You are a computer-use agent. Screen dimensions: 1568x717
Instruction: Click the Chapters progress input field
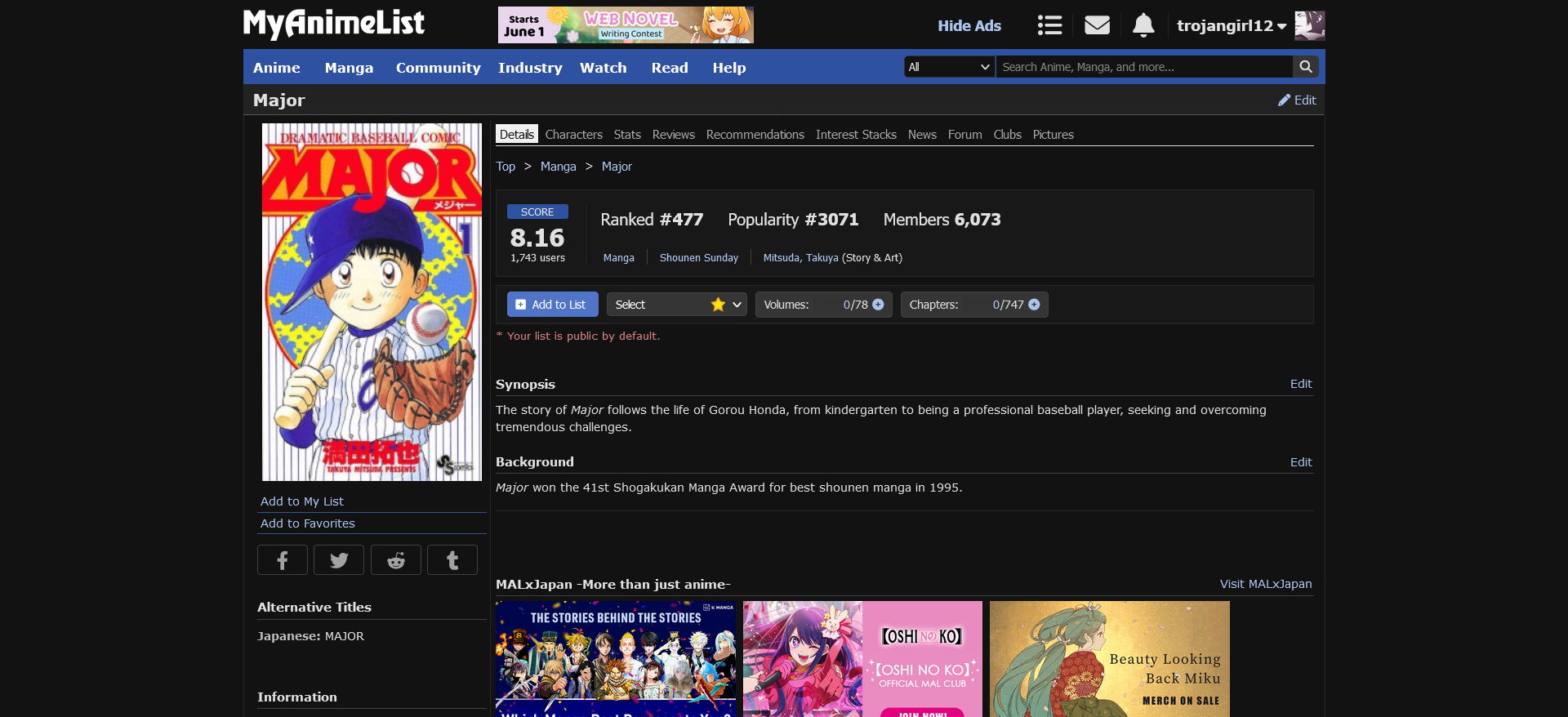click(x=984, y=305)
